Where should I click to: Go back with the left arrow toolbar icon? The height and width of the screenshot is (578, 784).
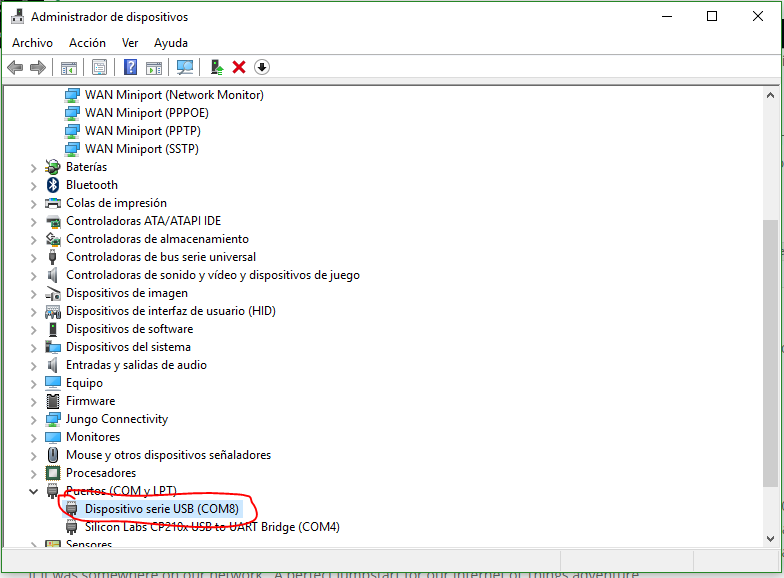point(15,67)
